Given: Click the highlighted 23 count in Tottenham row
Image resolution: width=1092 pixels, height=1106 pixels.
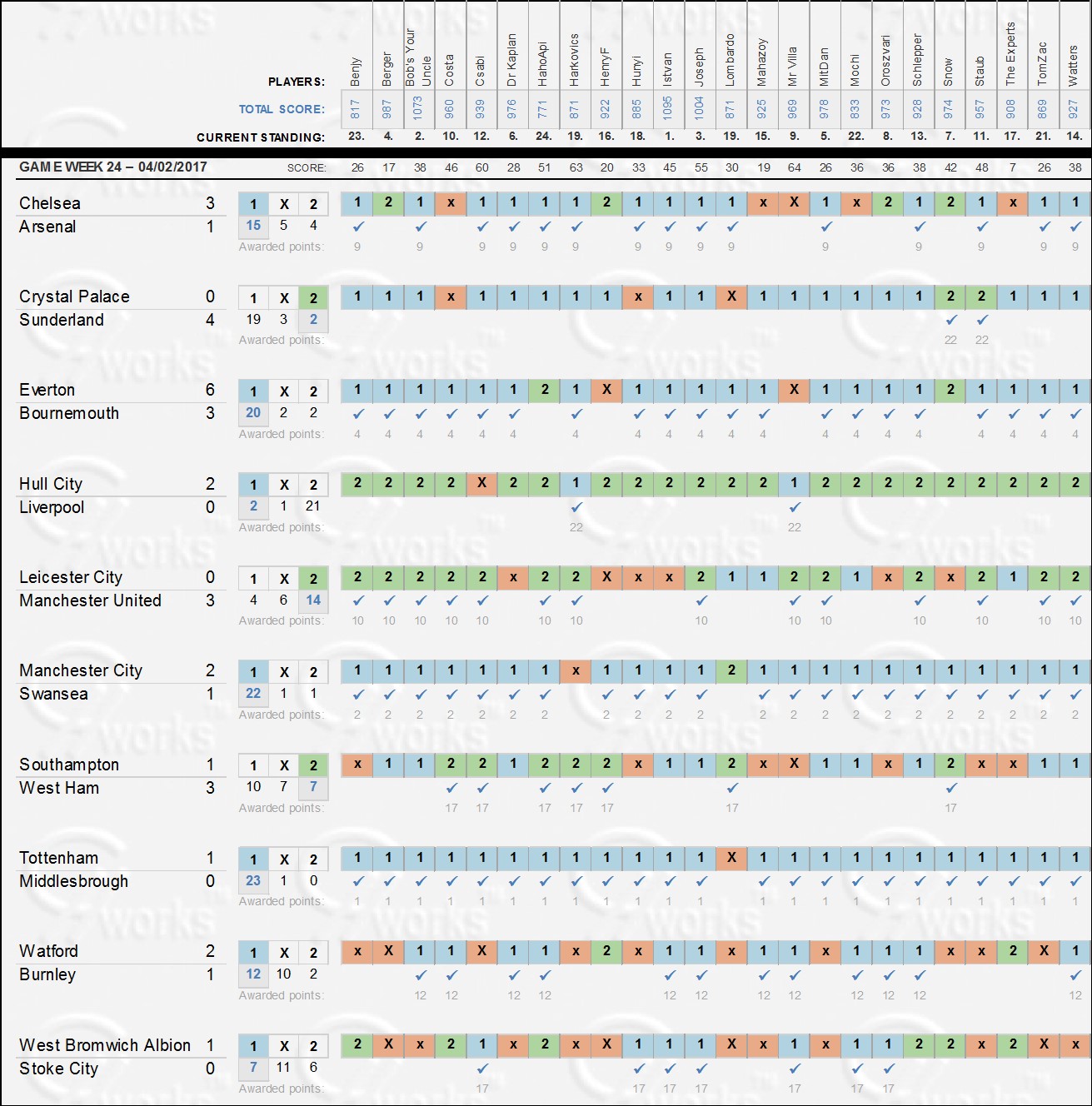Looking at the screenshot, I should click(253, 880).
